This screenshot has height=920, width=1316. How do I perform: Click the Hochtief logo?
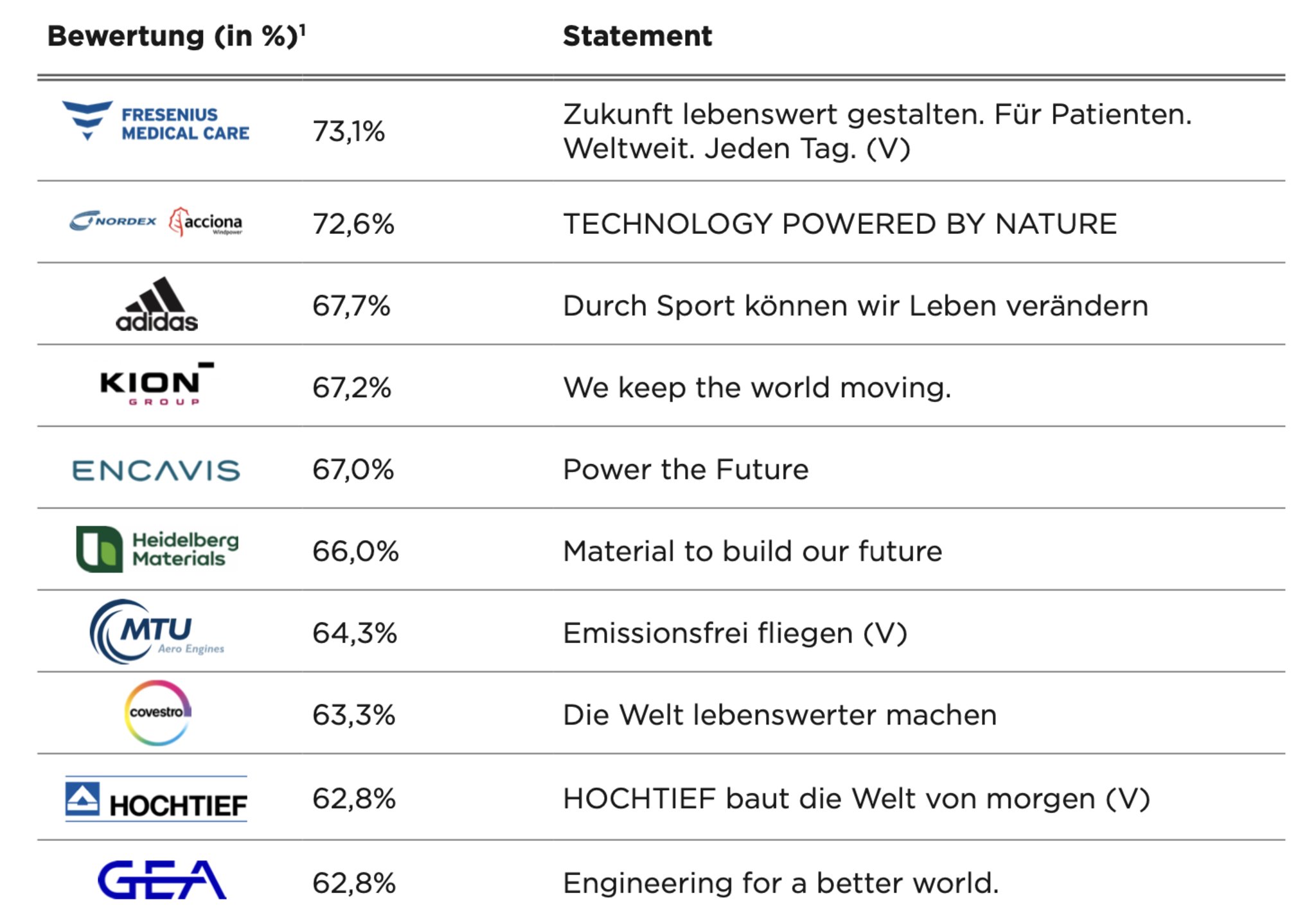[156, 799]
